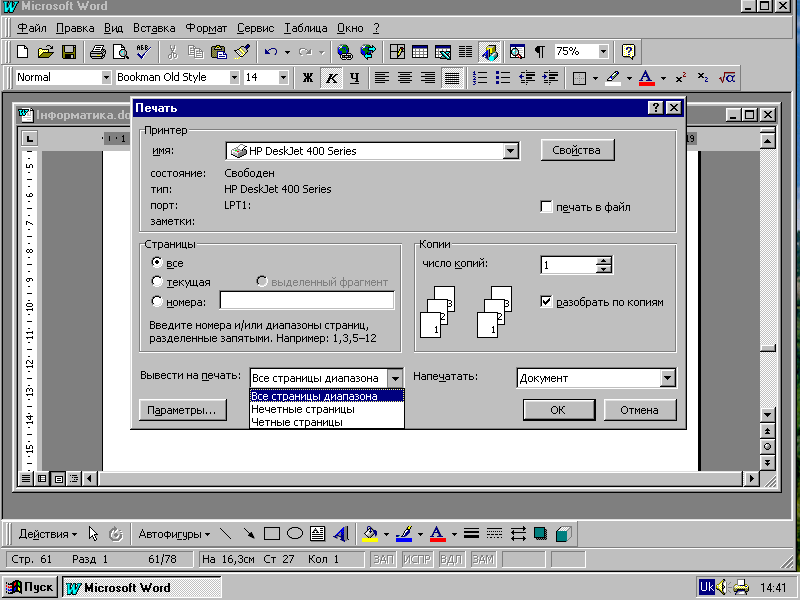Open the 75% zoom dropdown
Screen dimensions: 800x600
603,52
